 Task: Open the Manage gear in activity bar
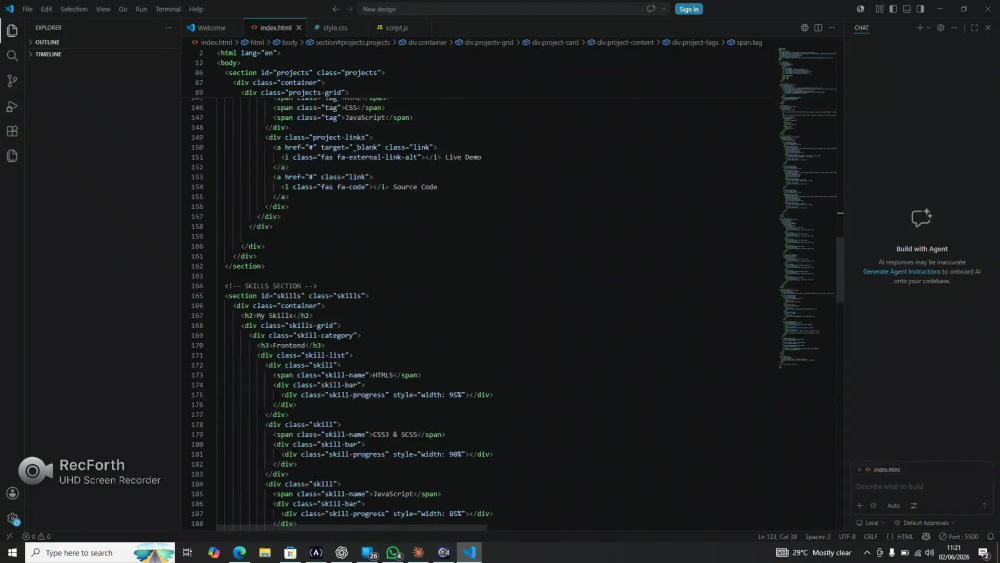click(12, 518)
